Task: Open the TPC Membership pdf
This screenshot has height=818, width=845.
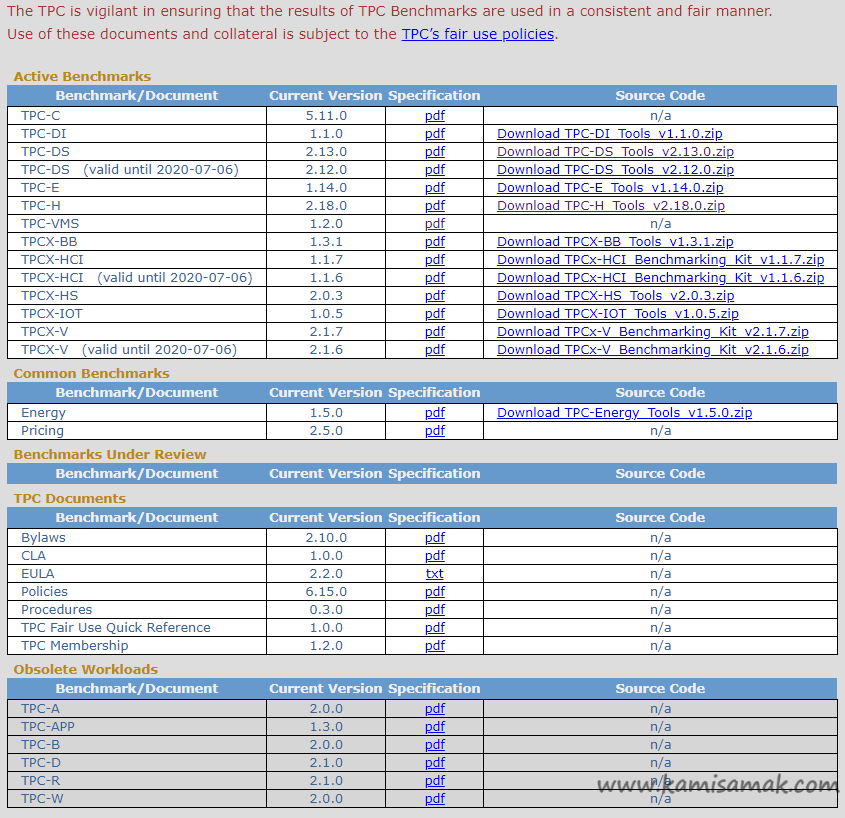Action: [x=434, y=646]
